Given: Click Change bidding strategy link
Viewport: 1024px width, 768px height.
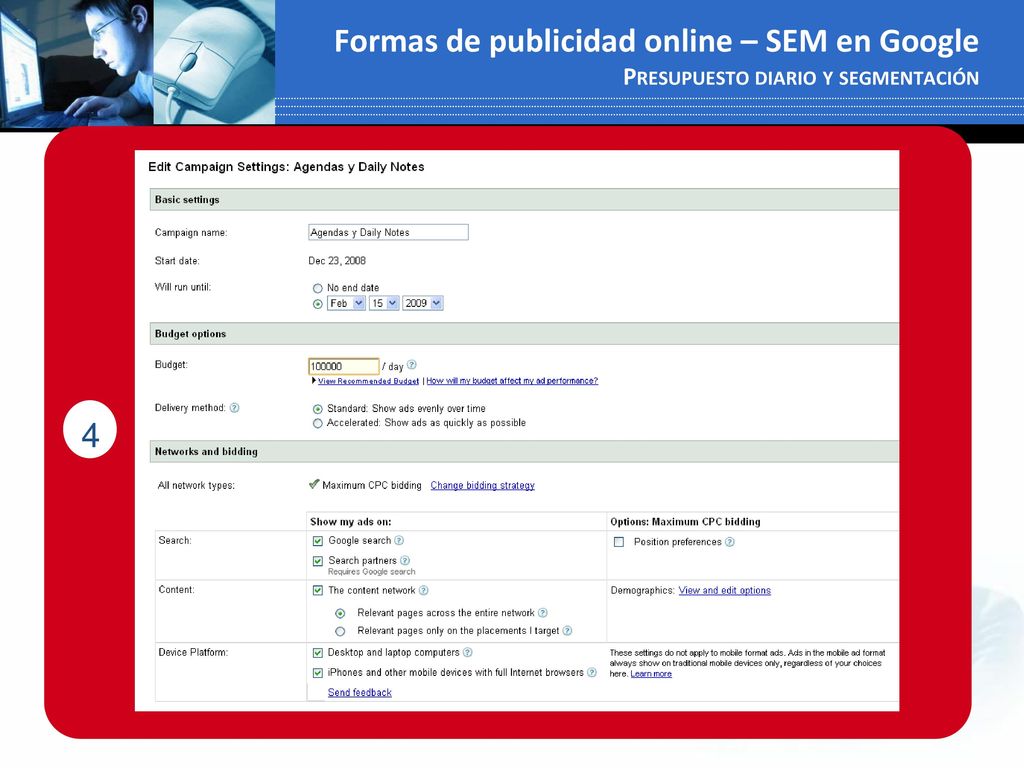Looking at the screenshot, I should (483, 485).
